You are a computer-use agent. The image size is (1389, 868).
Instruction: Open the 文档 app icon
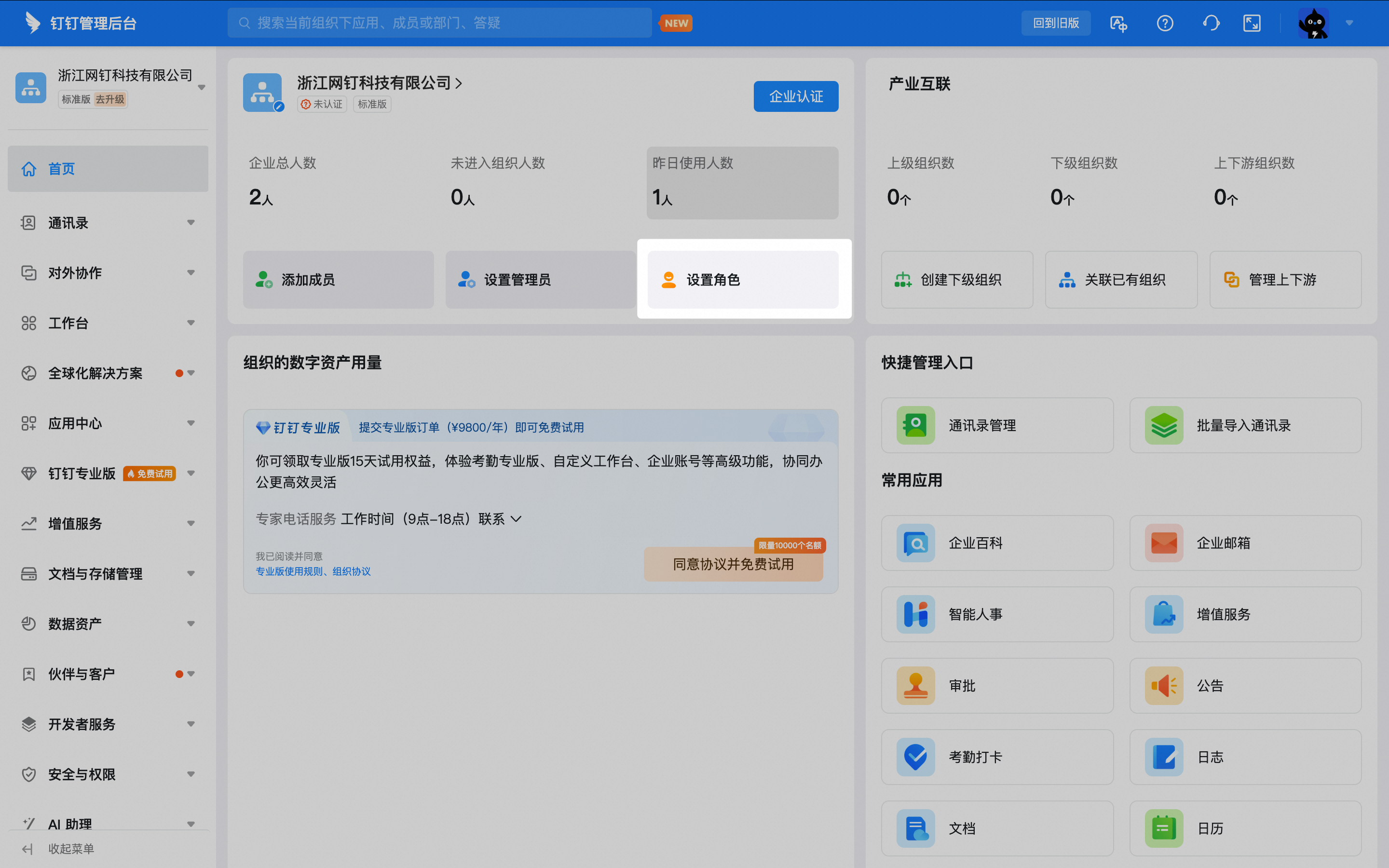click(915, 828)
